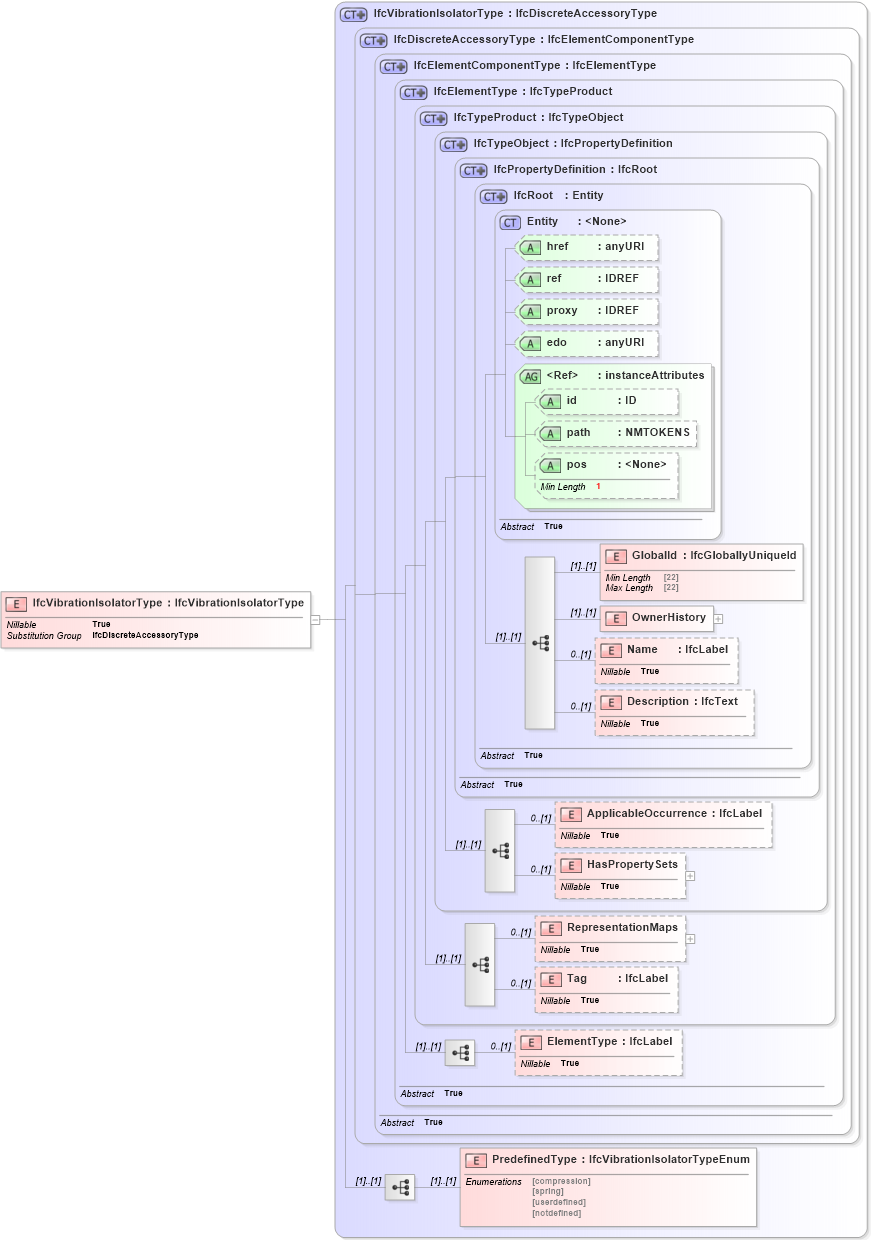Click the A attribute icon next to proxy

point(531,311)
